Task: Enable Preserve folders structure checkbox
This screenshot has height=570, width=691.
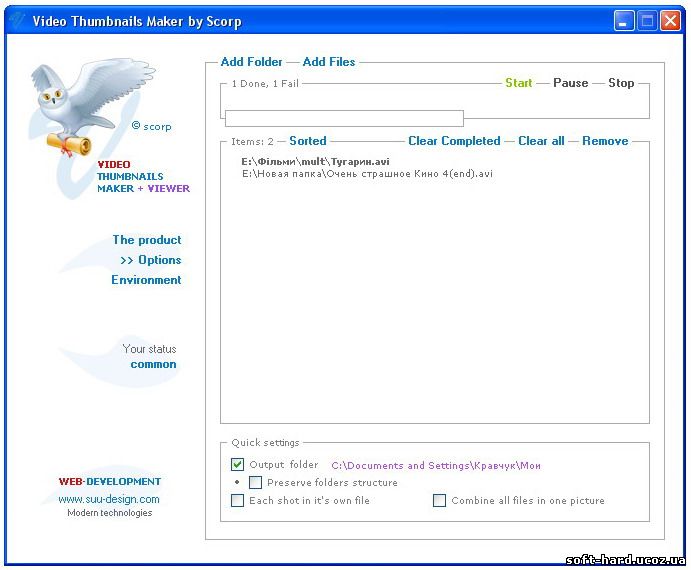Action: point(255,482)
